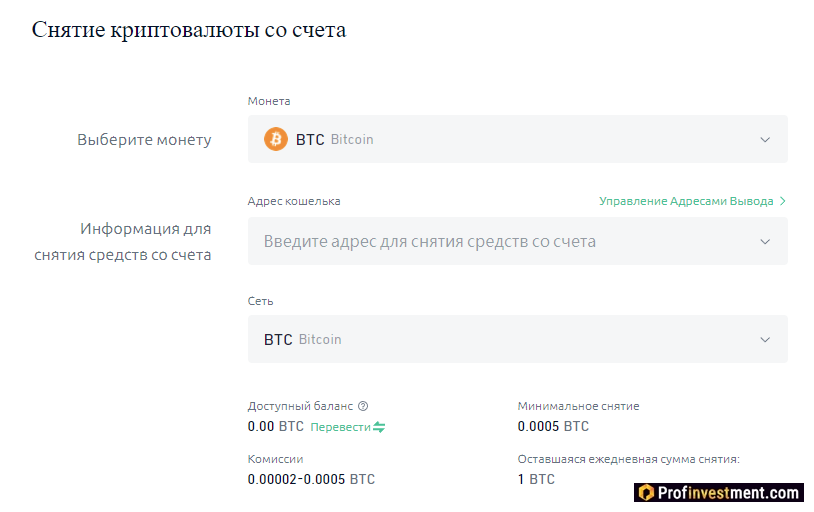Viewport: 814px width, 512px height.
Task: Click the Перевести transfer link
Action: [x=340, y=427]
